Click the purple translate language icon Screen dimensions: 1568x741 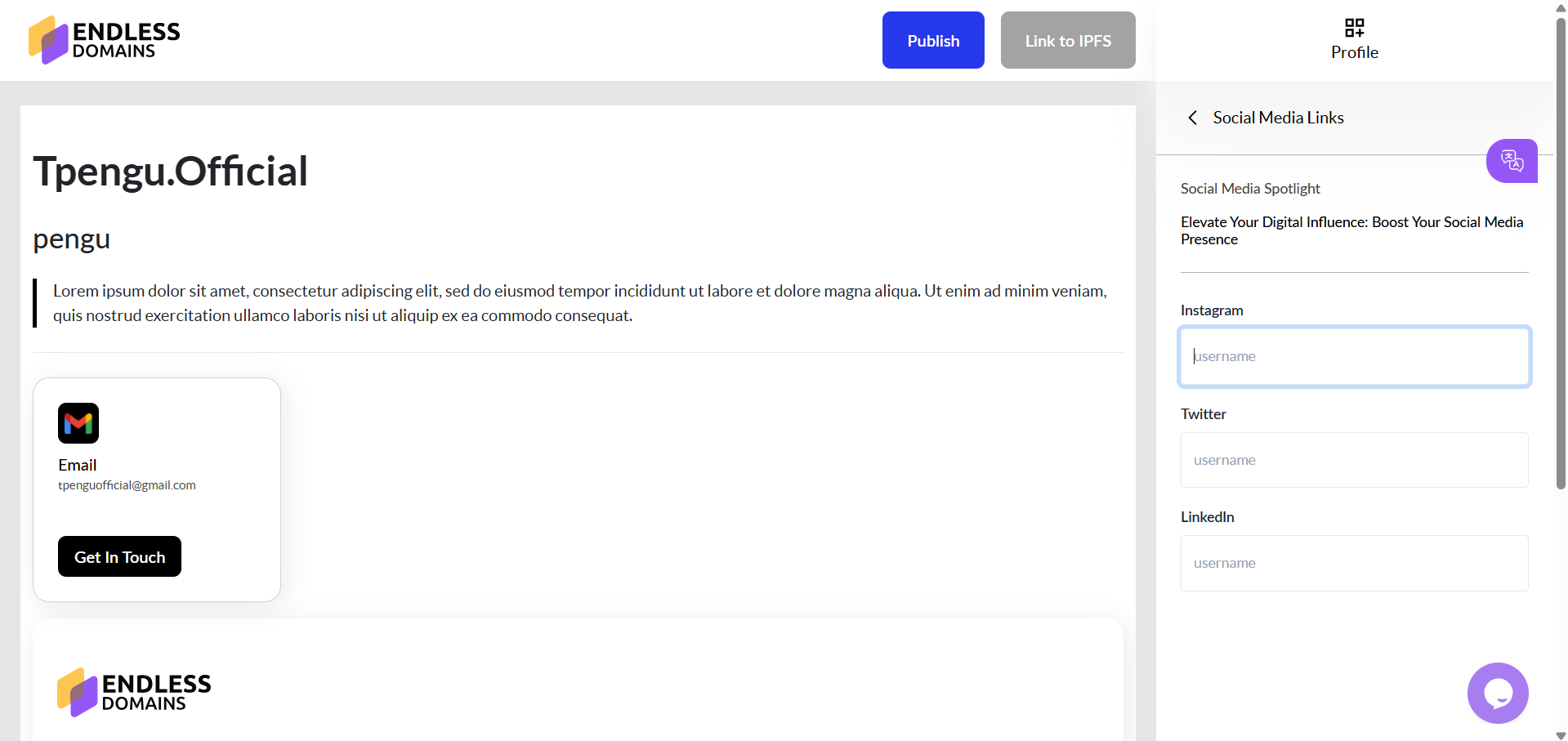1511,161
